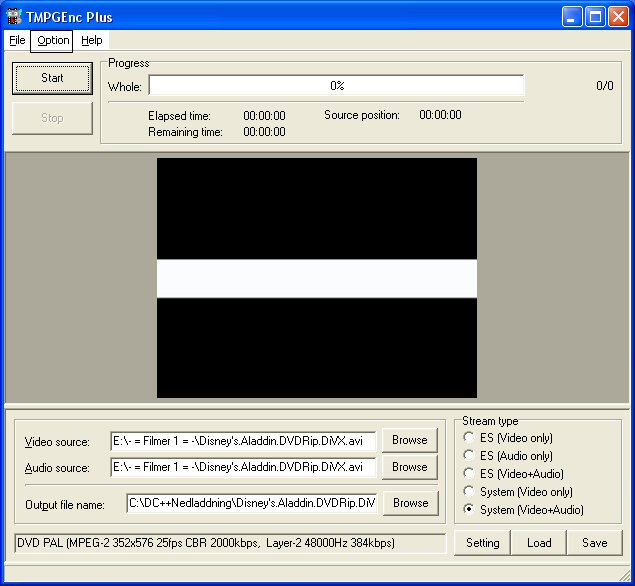This screenshot has width=635, height=586.
Task: Click the TMPGEnc Plus title bar app icon
Action: click(x=14, y=17)
